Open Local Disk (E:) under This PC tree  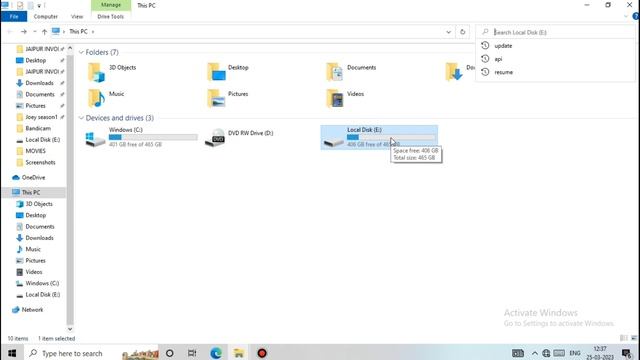point(42,295)
